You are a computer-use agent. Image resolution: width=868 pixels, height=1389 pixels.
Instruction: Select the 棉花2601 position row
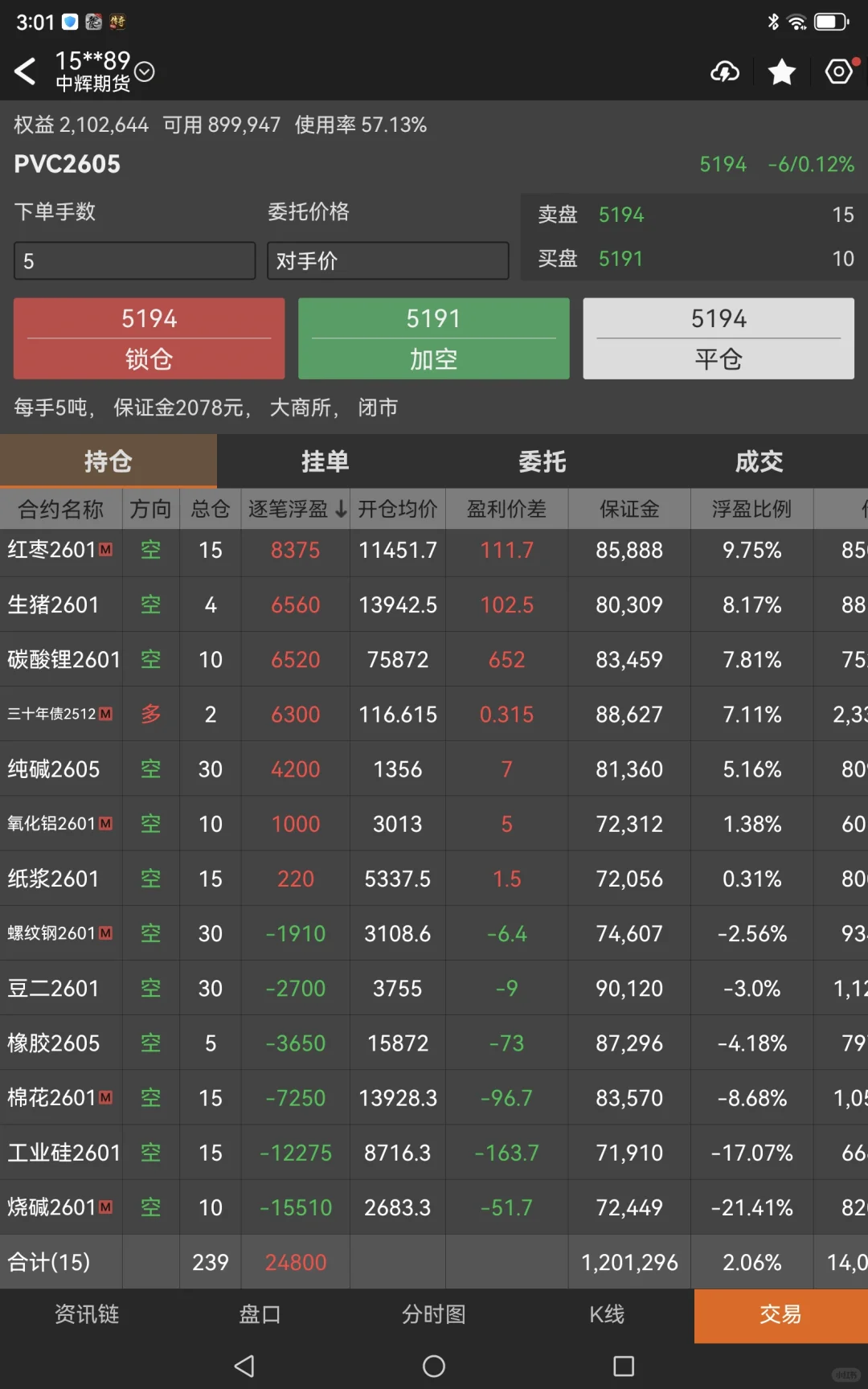(434, 1098)
